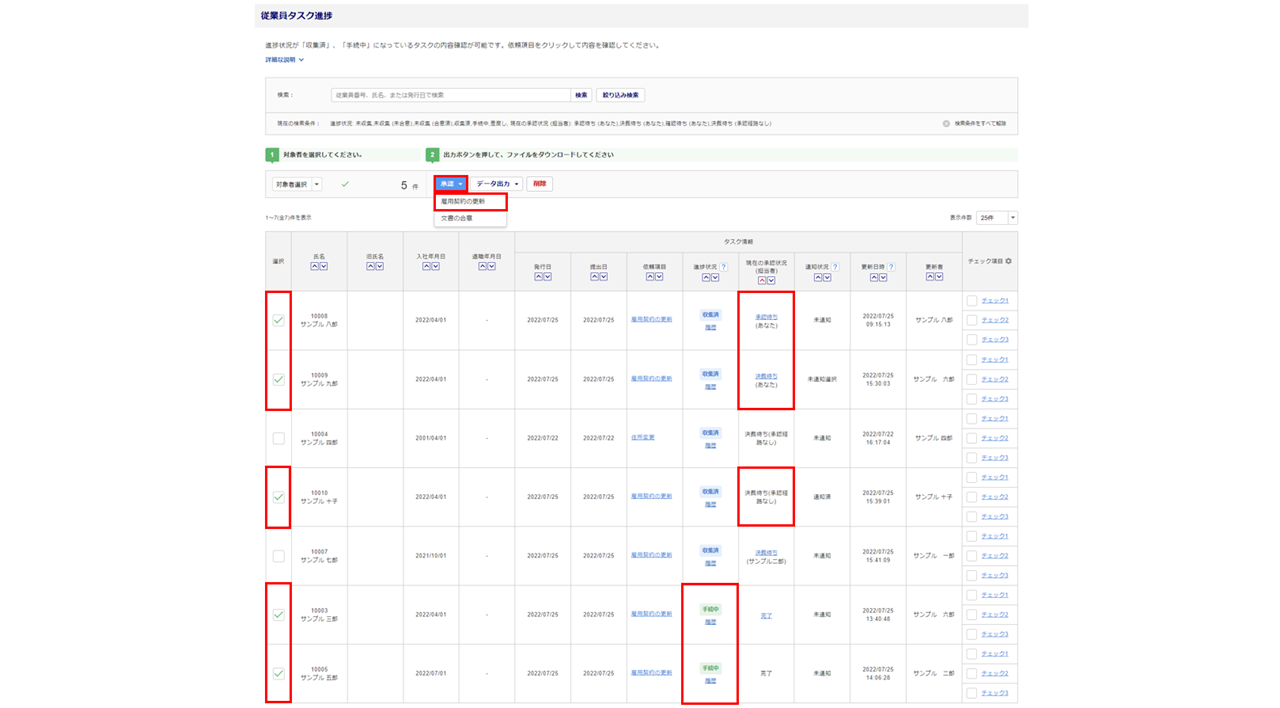The width and height of the screenshot is (1280, 708).
Task: Sort 入社年月日 column ascending arrow
Action: [427, 267]
